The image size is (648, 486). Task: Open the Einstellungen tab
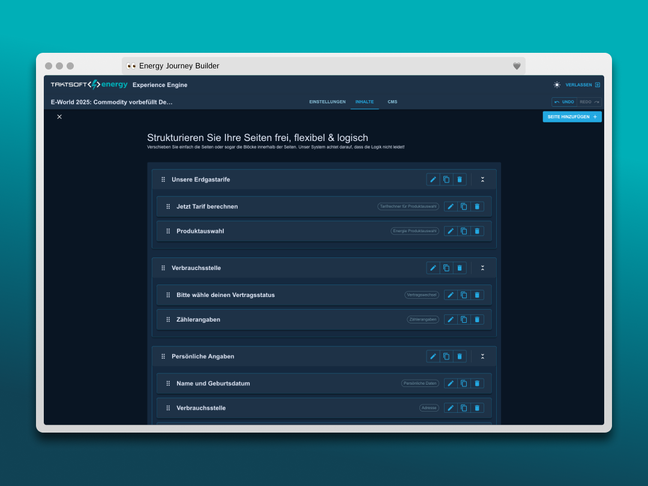[x=327, y=102]
